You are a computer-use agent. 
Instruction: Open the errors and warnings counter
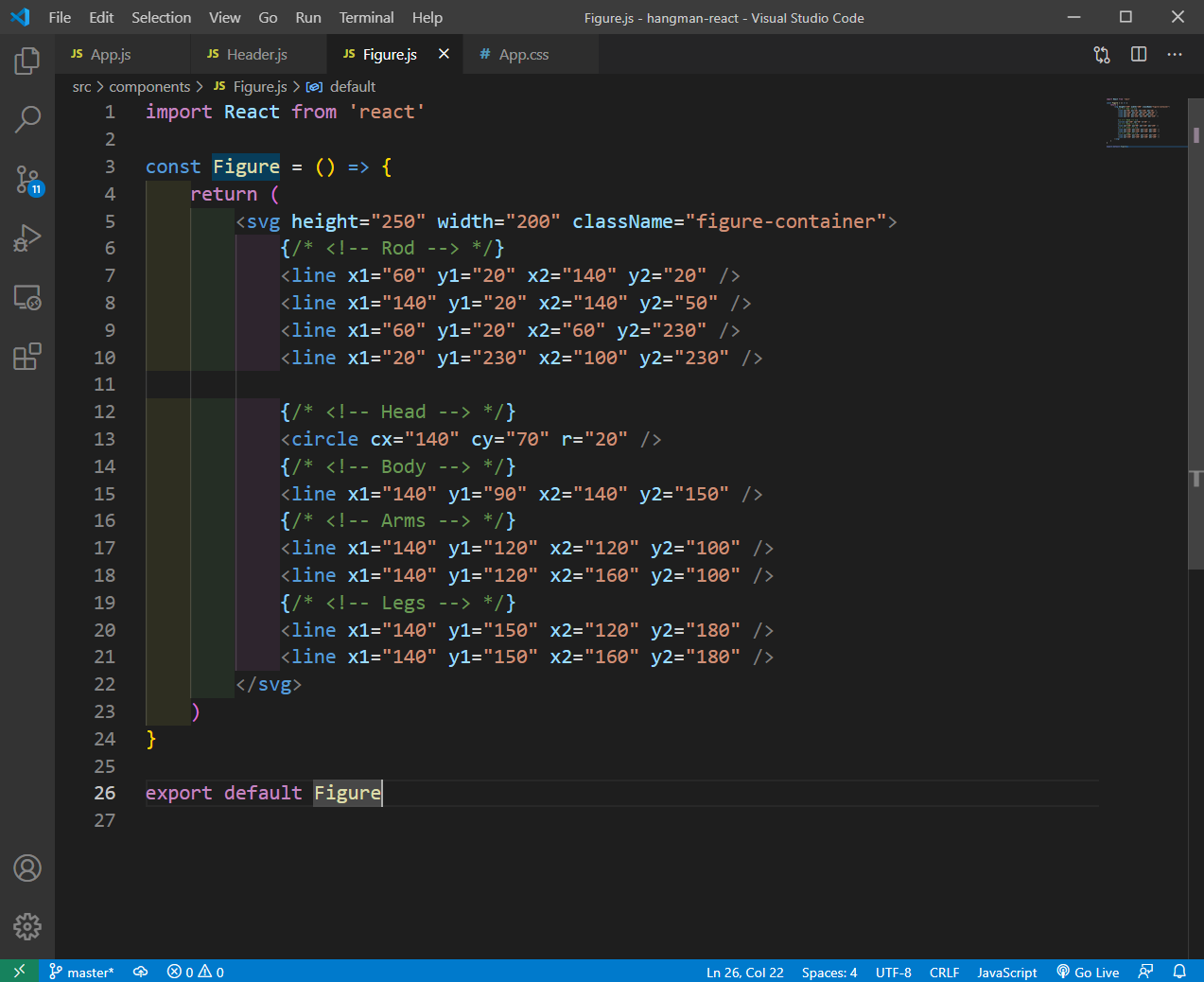[x=196, y=972]
